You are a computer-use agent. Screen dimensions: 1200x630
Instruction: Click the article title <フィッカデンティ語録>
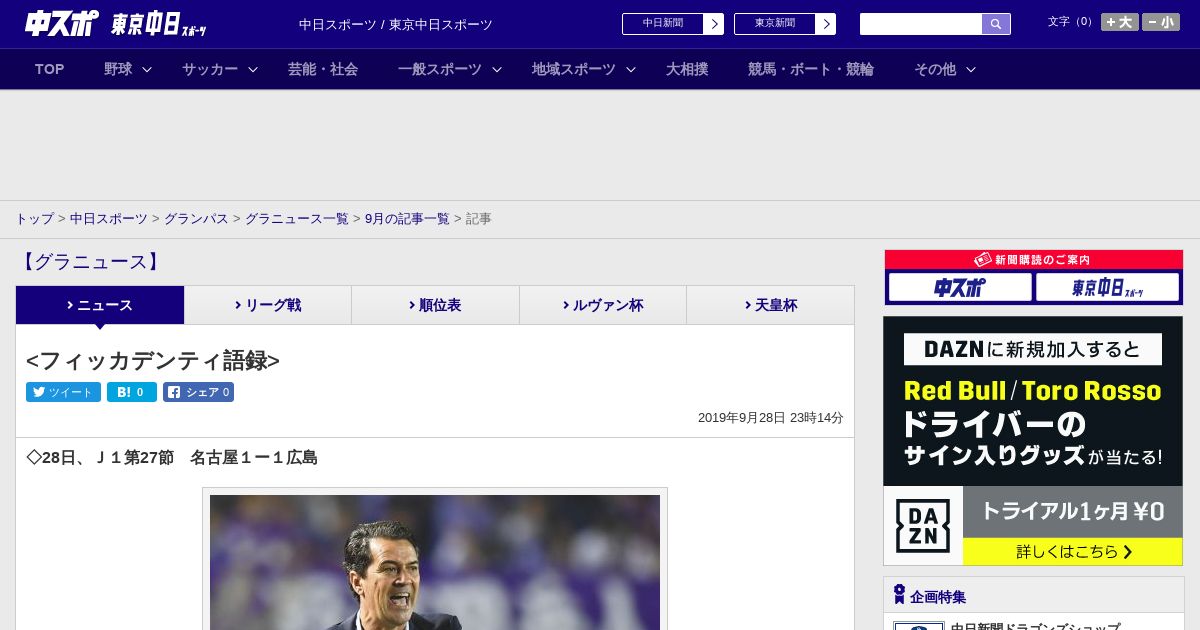click(153, 360)
